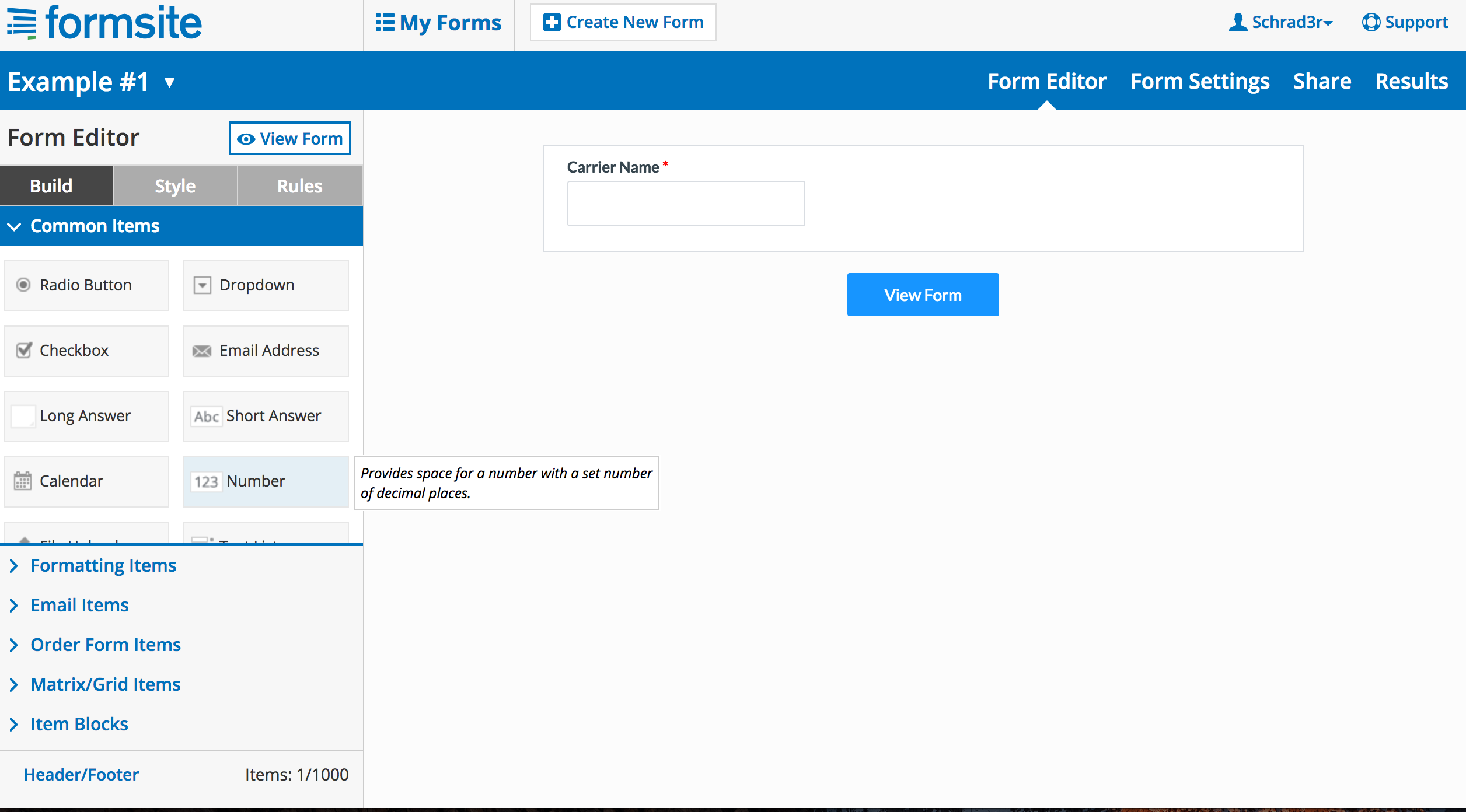Click the Long Answer box icon

23,416
